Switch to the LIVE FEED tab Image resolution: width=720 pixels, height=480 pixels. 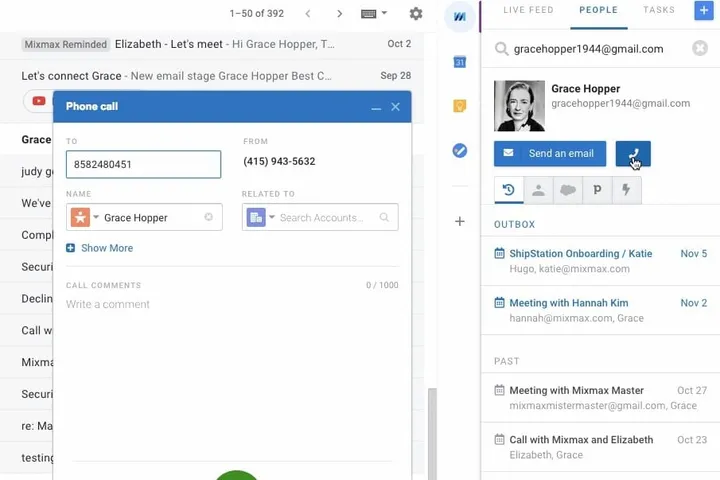pyautogui.click(x=528, y=10)
